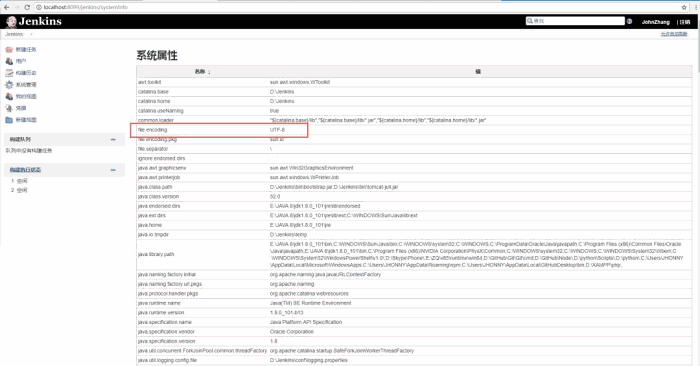The width and height of the screenshot is (700, 366).
Task: Click the log out (注销) link
Action: pos(685,22)
